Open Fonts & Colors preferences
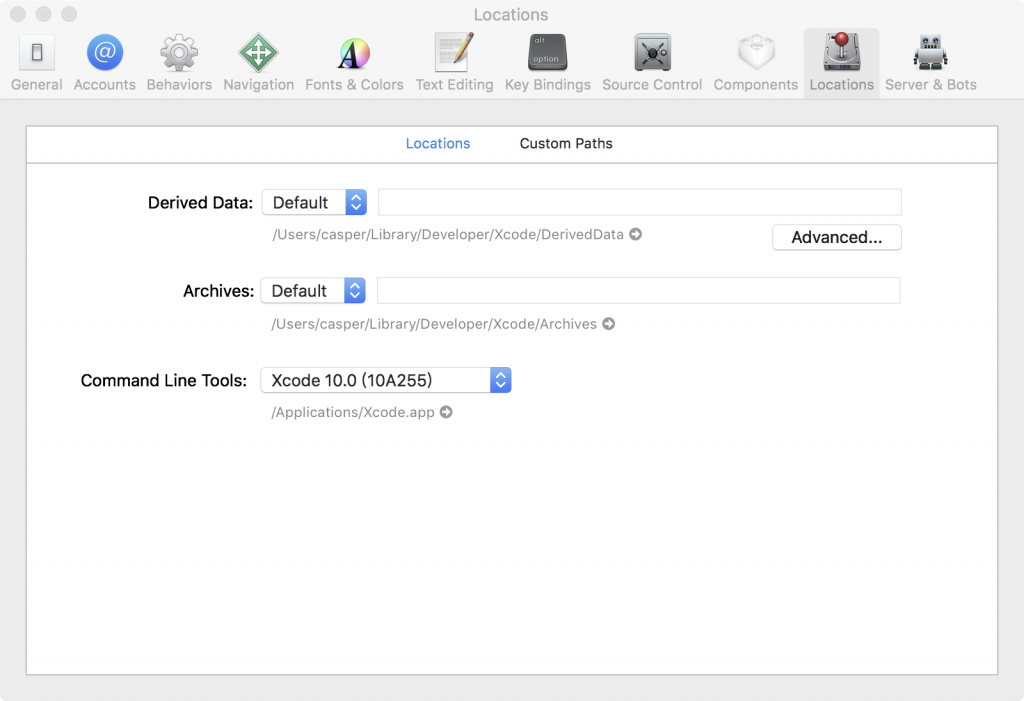Screen dimensions: 1024x701 click(354, 63)
